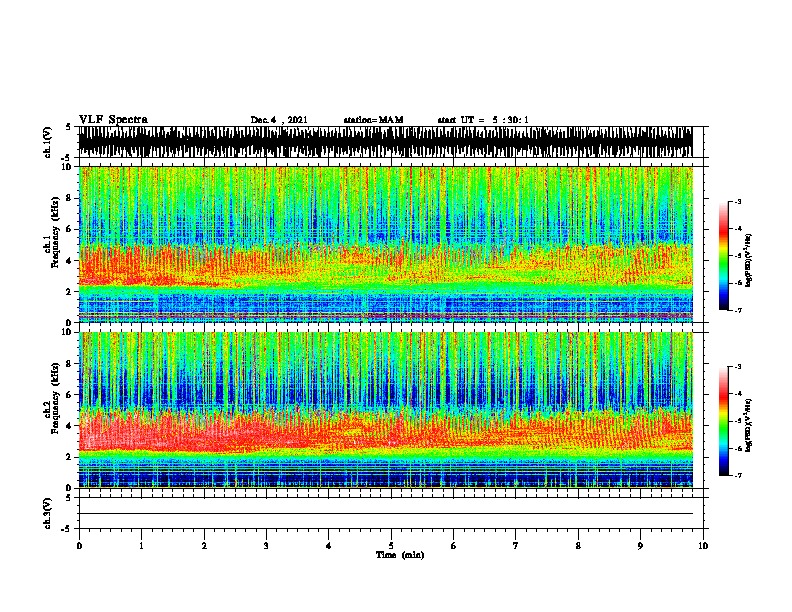Select the "Dec. 4, 2021" date text
This screenshot has width=792, height=612.
point(279,120)
